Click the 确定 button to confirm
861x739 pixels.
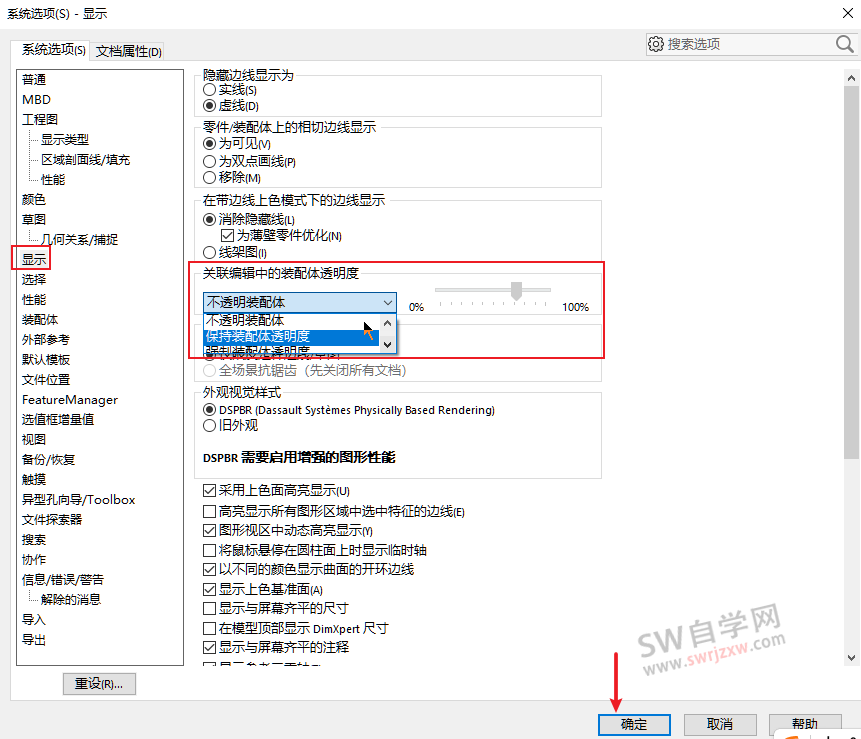pyautogui.click(x=633, y=724)
